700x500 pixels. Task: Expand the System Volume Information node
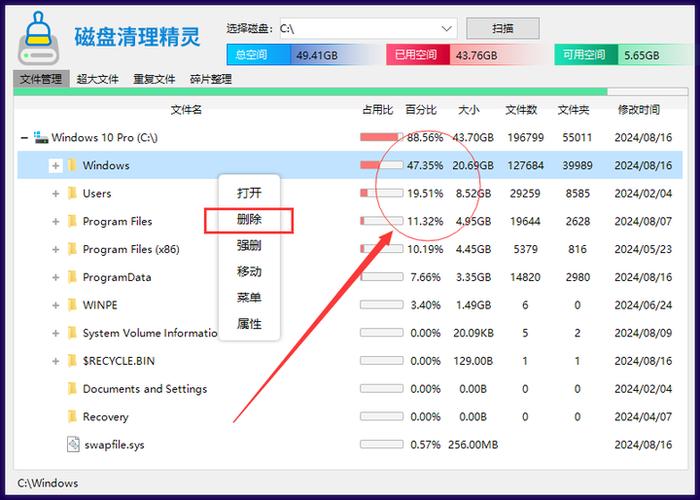55,333
